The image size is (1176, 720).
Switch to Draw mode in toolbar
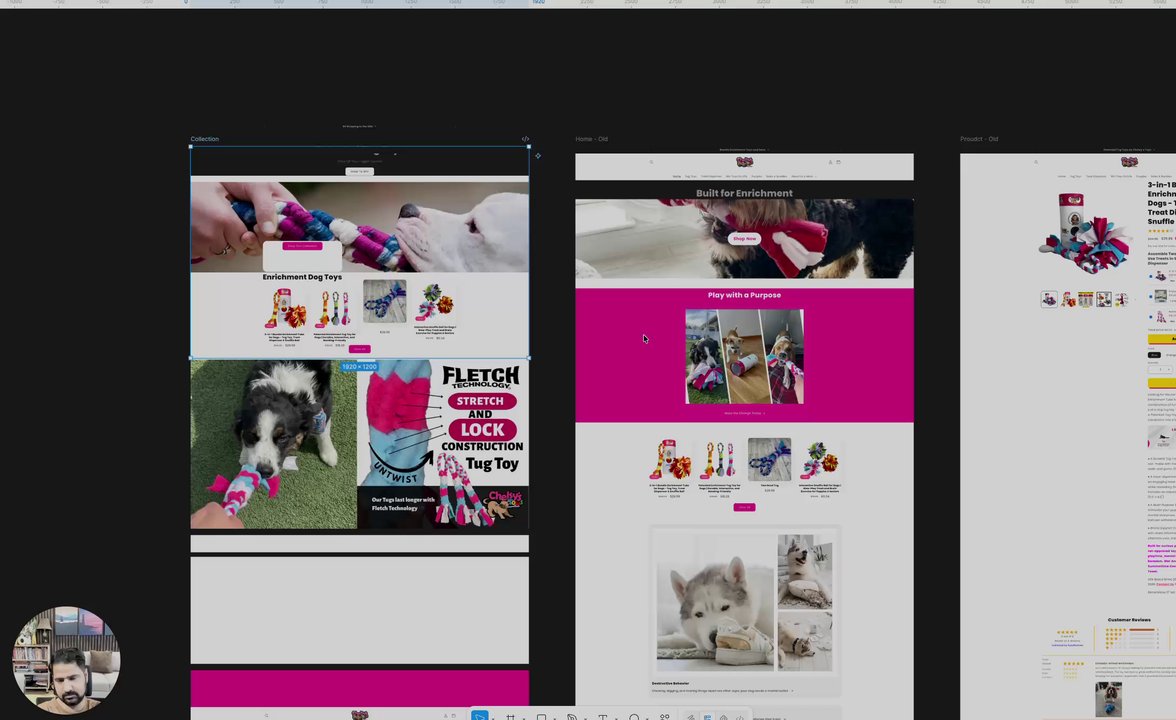pyautogui.click(x=691, y=718)
